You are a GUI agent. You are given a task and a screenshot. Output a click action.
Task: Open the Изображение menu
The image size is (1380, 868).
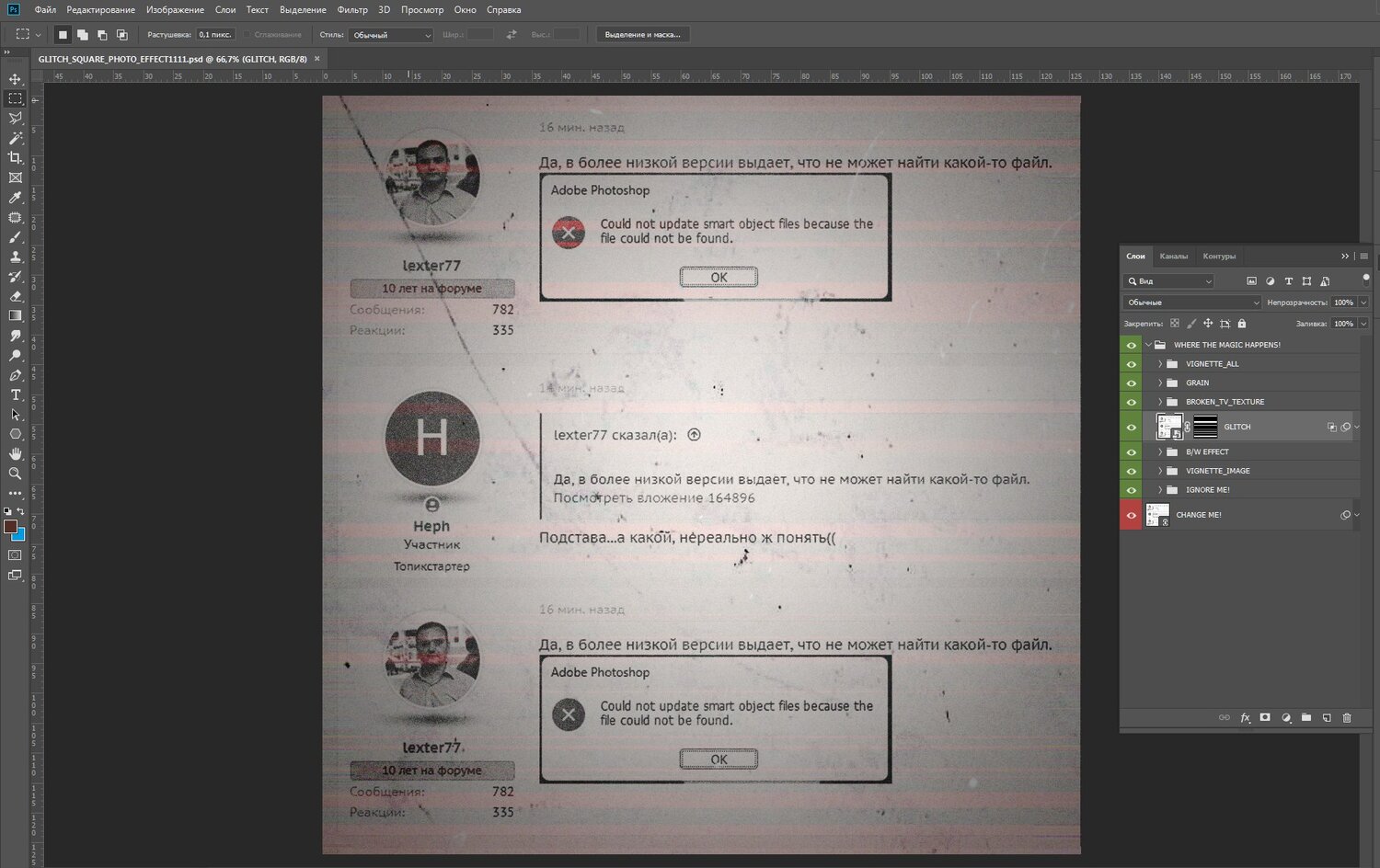click(175, 10)
